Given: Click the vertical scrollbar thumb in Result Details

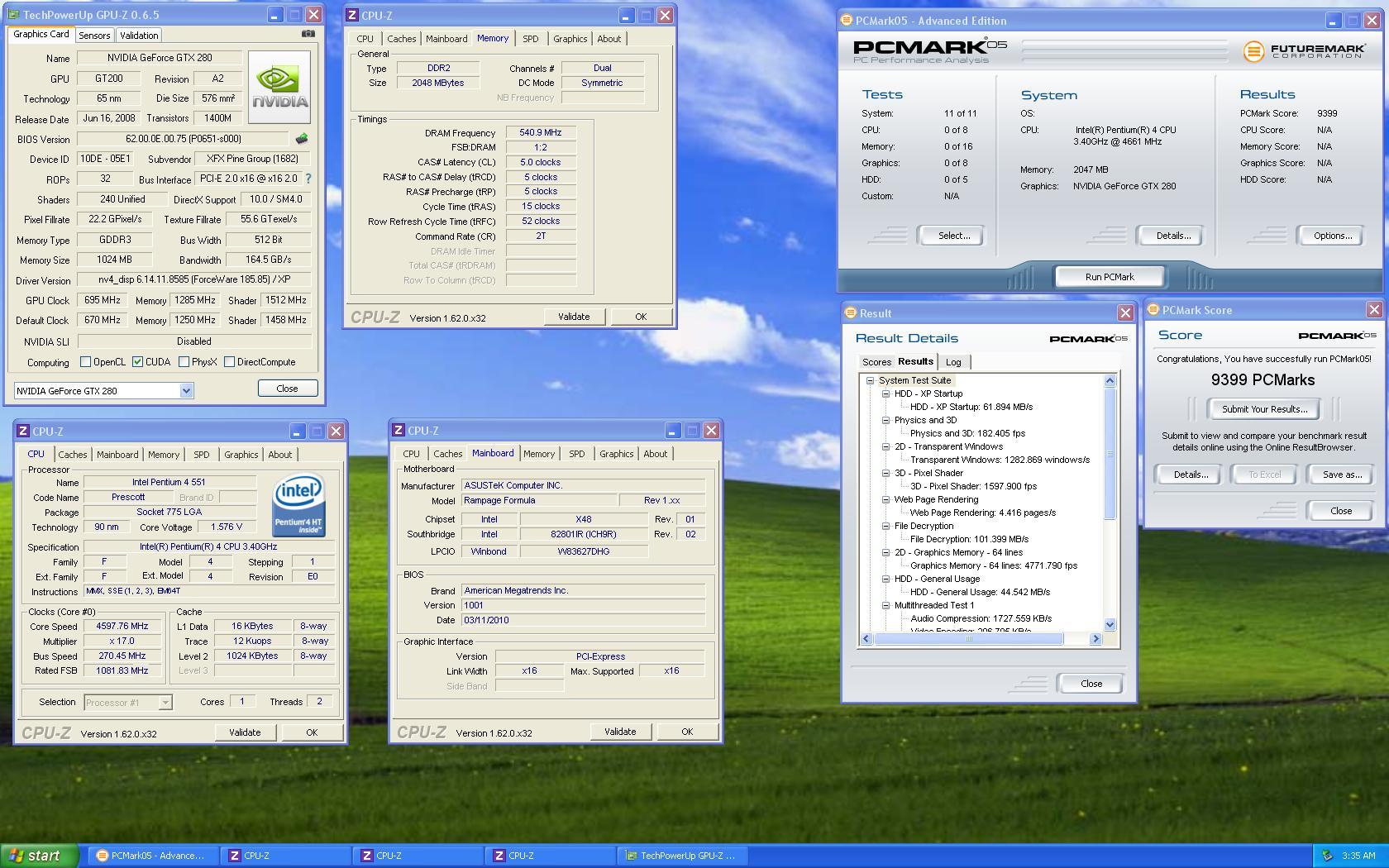Looking at the screenshot, I should click(1110, 453).
